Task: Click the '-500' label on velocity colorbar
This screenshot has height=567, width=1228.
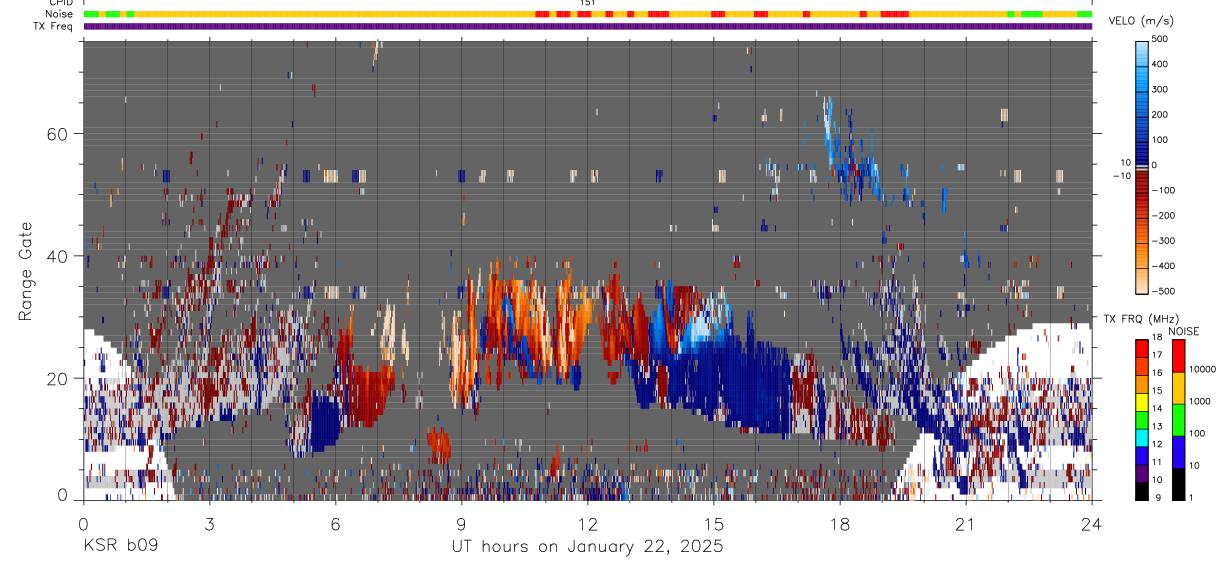Action: click(x=1161, y=291)
